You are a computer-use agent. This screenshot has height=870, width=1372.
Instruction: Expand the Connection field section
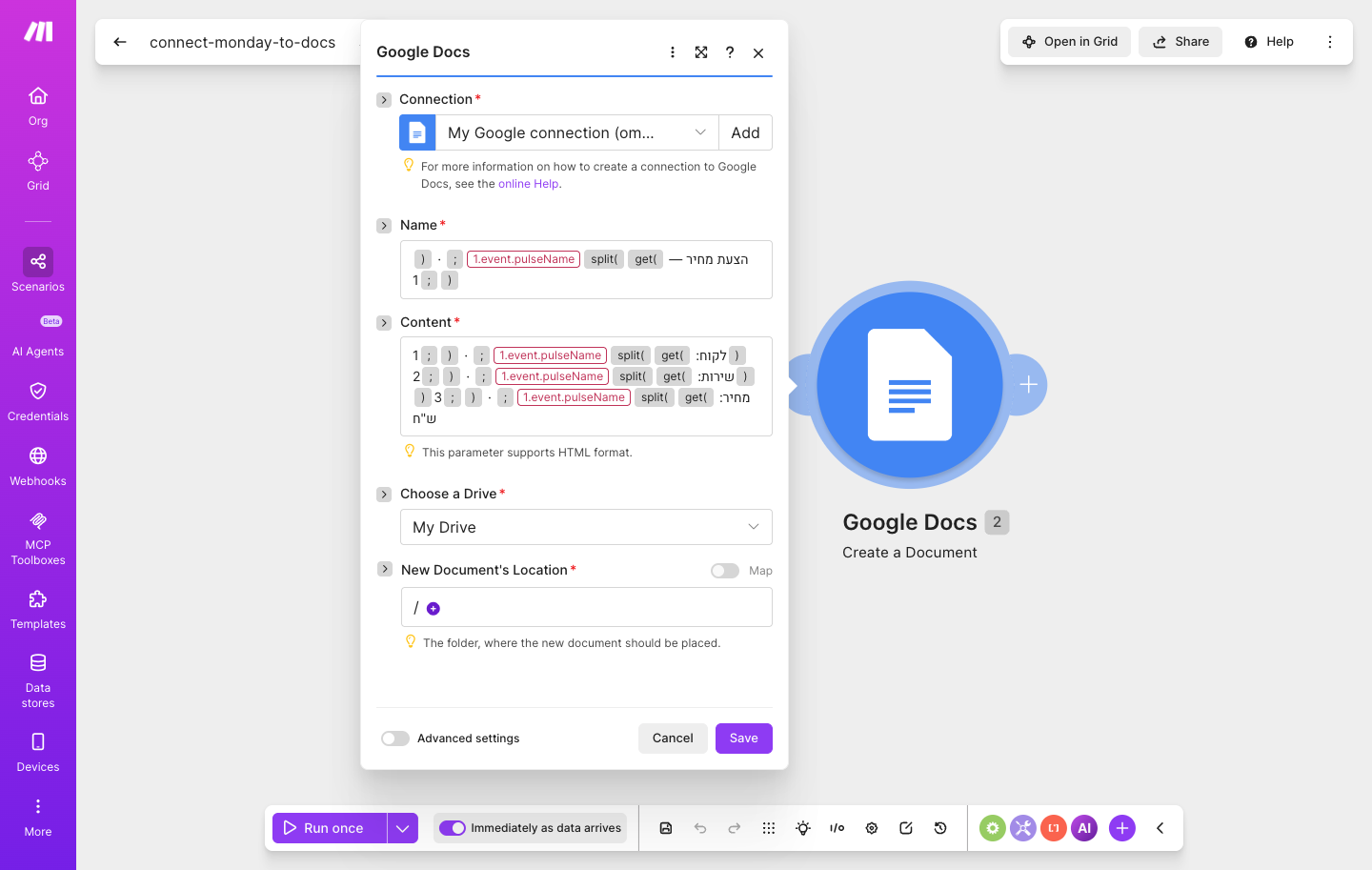click(x=384, y=100)
